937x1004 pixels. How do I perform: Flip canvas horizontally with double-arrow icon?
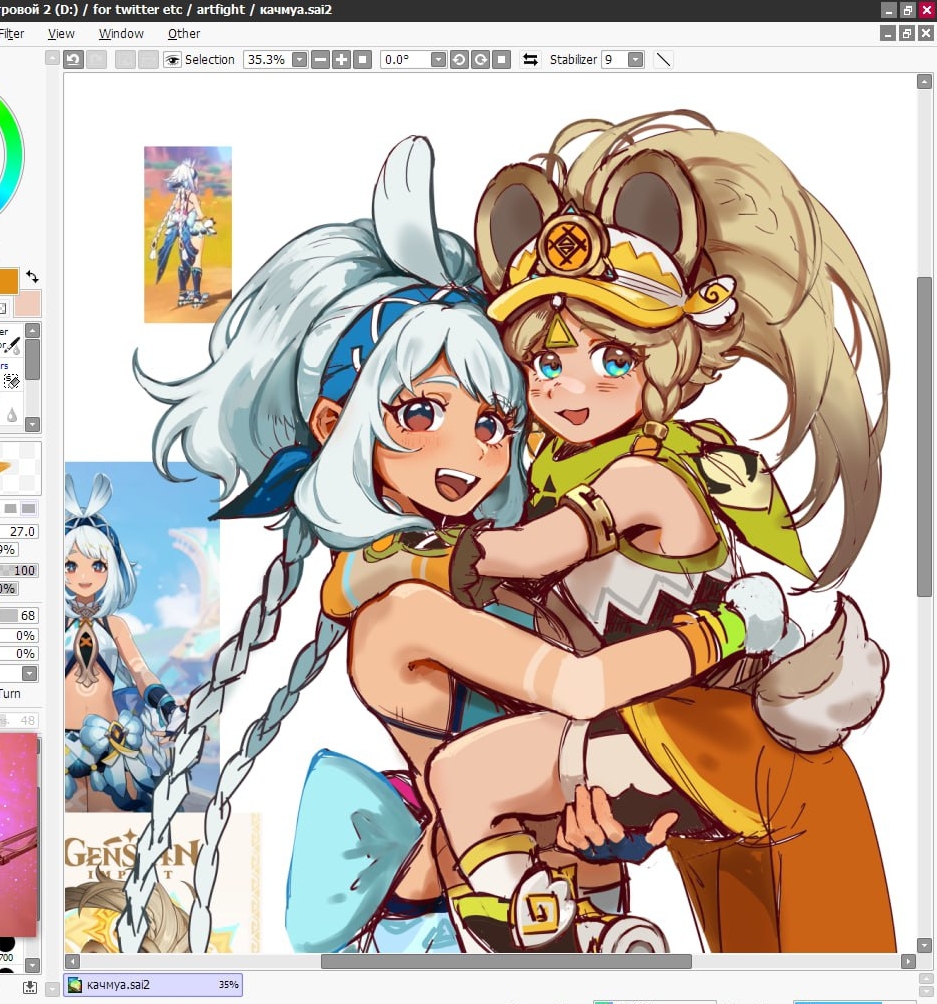tap(530, 60)
